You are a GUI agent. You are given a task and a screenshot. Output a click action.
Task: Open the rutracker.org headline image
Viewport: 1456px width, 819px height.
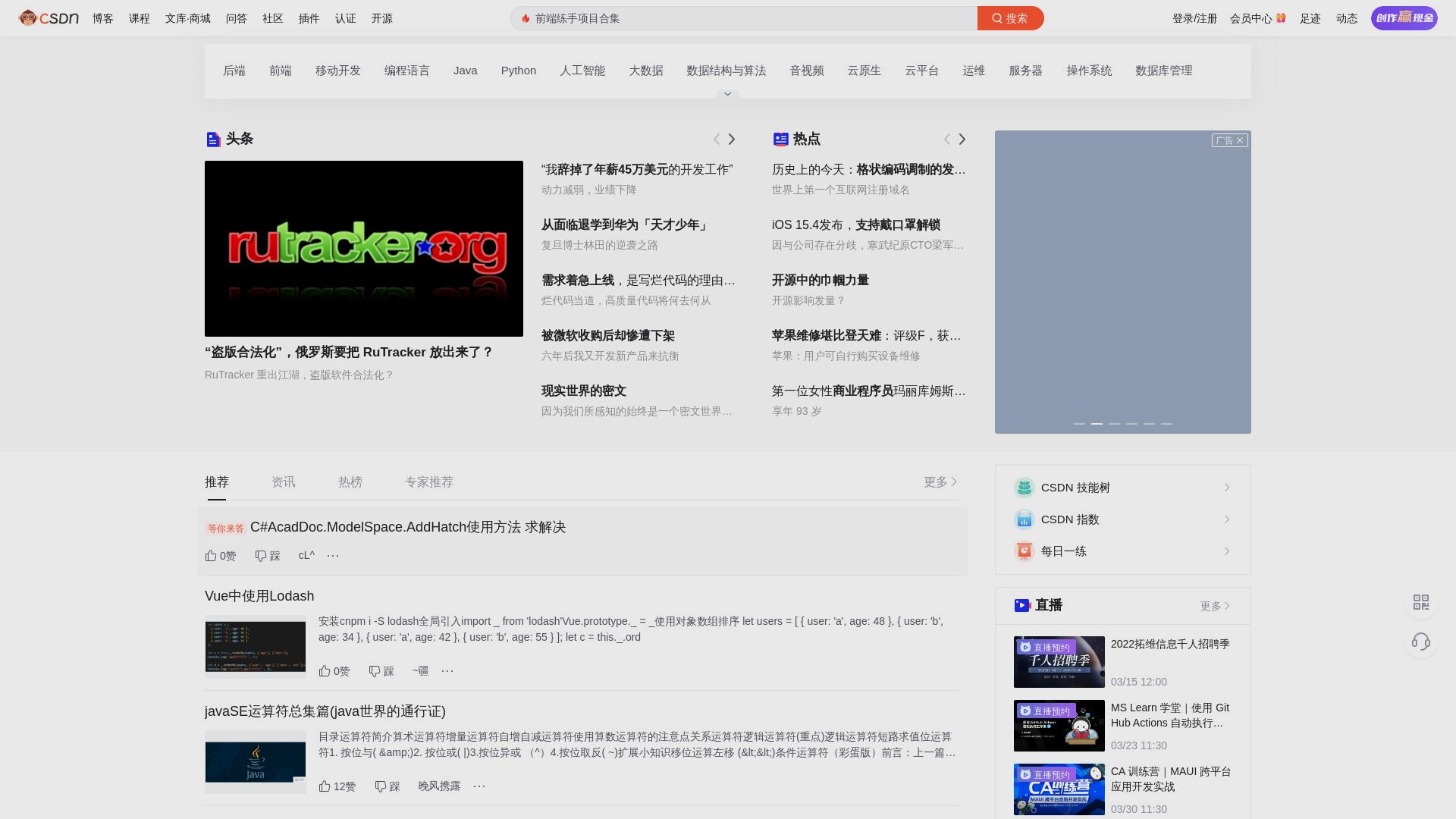click(x=364, y=249)
